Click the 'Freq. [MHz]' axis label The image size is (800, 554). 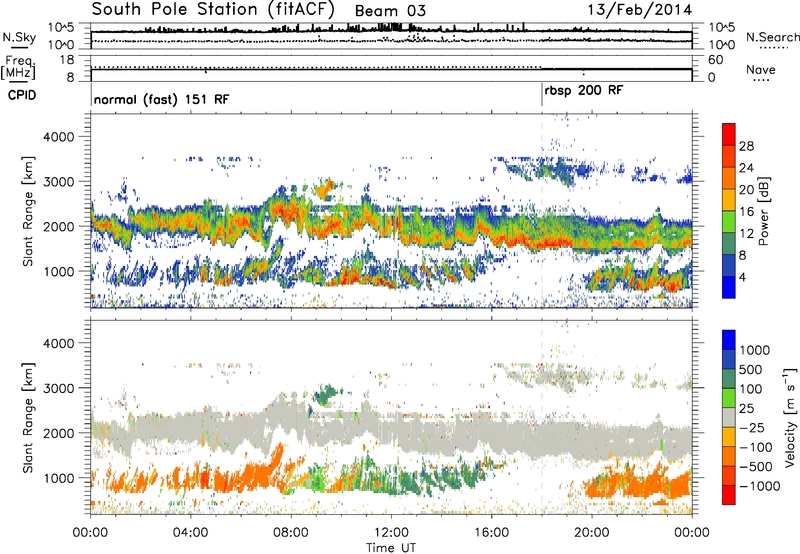coord(19,68)
